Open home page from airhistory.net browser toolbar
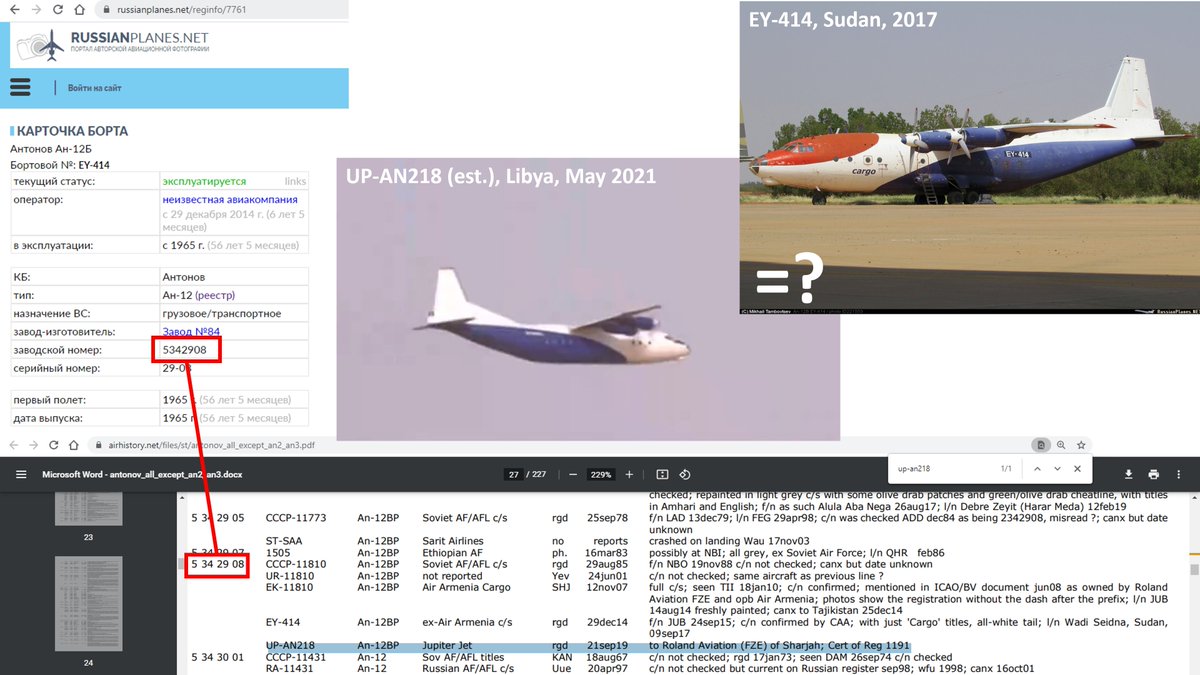The height and width of the screenshot is (675, 1200). [74, 445]
